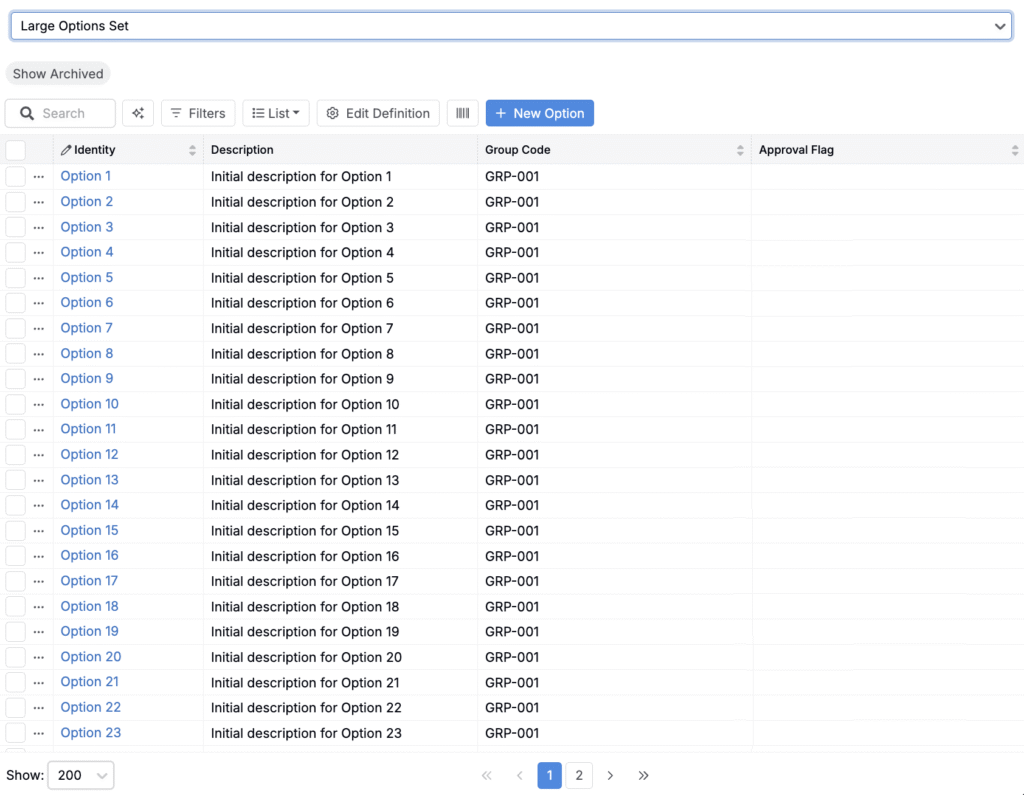Open row actions menu for Option 5
Screen dimensions: 1024x795
pyautogui.click(x=39, y=278)
